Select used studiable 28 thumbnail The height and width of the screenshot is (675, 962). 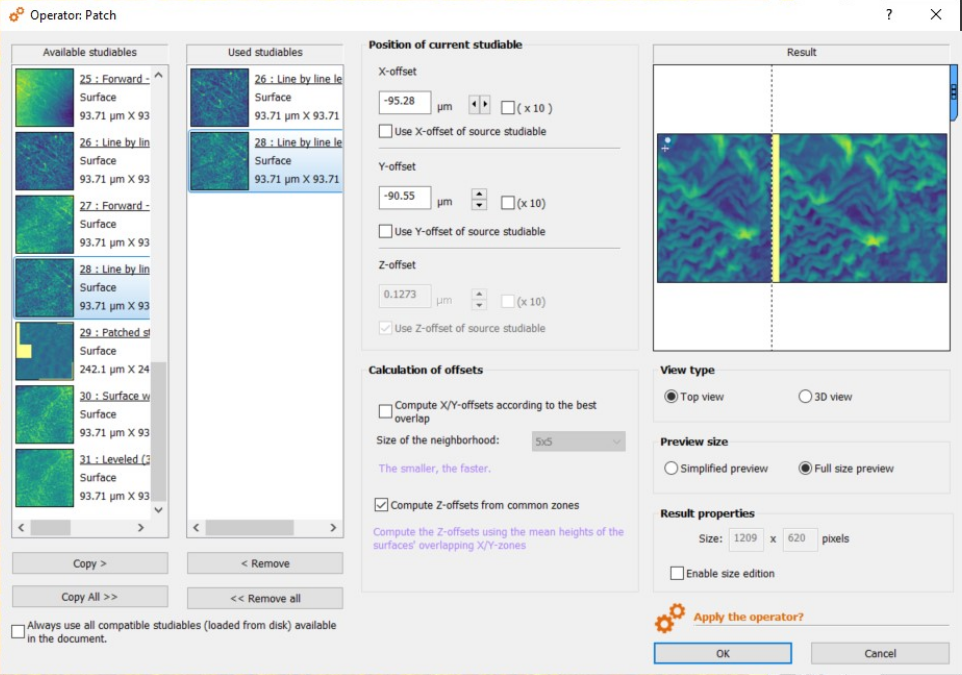tap(220, 161)
